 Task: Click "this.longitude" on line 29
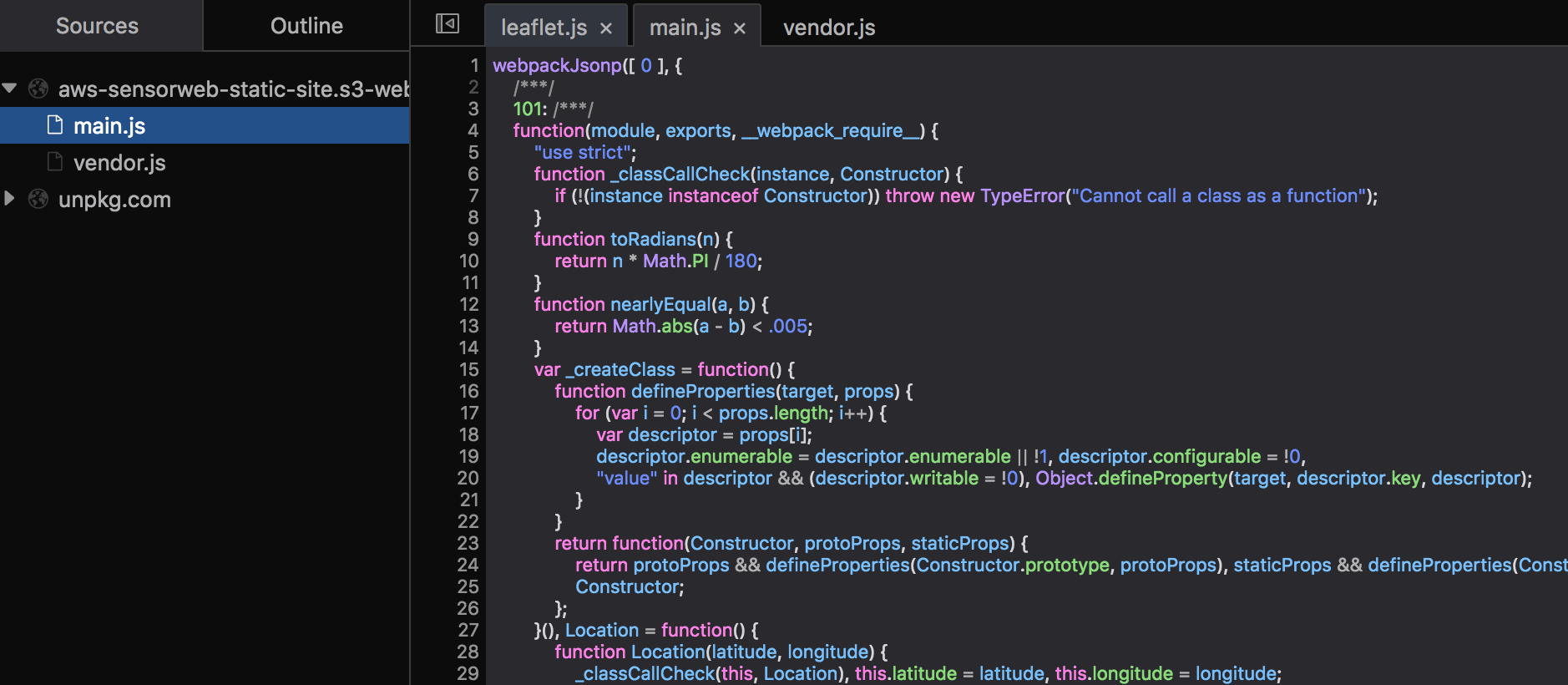(1114, 673)
